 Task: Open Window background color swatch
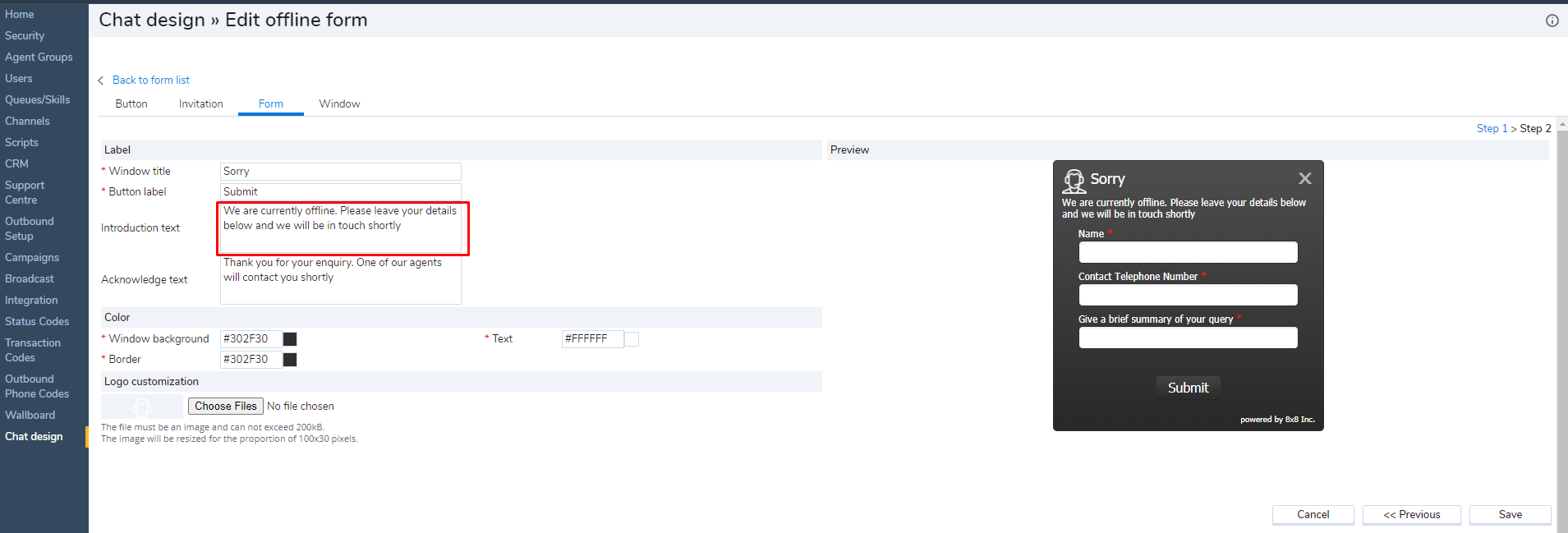tap(290, 339)
